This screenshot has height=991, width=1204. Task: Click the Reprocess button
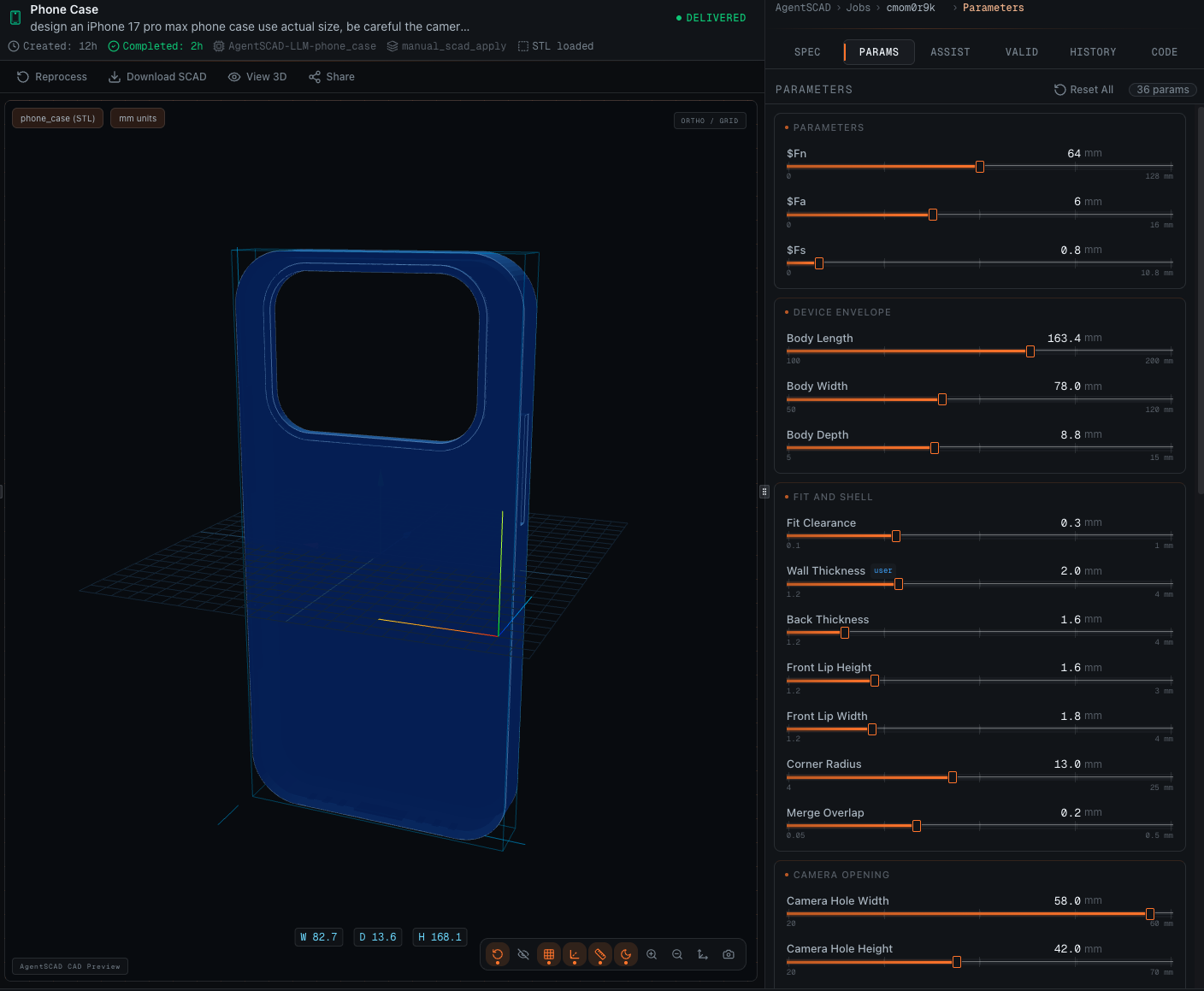(x=52, y=77)
